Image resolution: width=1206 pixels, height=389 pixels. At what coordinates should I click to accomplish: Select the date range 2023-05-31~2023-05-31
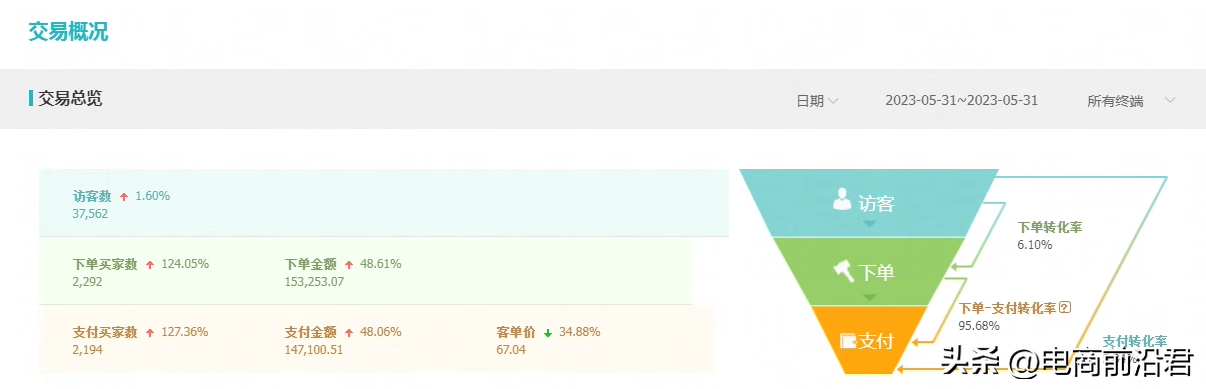tap(962, 100)
